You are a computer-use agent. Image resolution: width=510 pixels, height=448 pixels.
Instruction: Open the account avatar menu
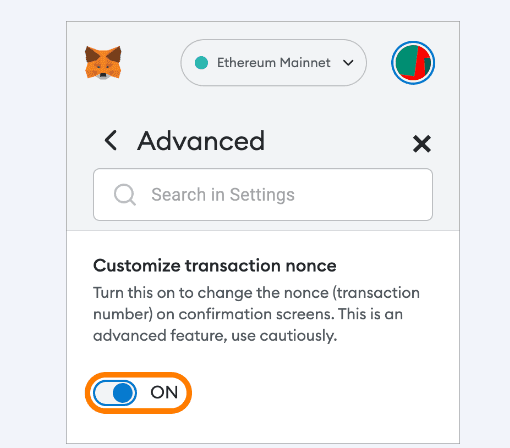(x=413, y=63)
